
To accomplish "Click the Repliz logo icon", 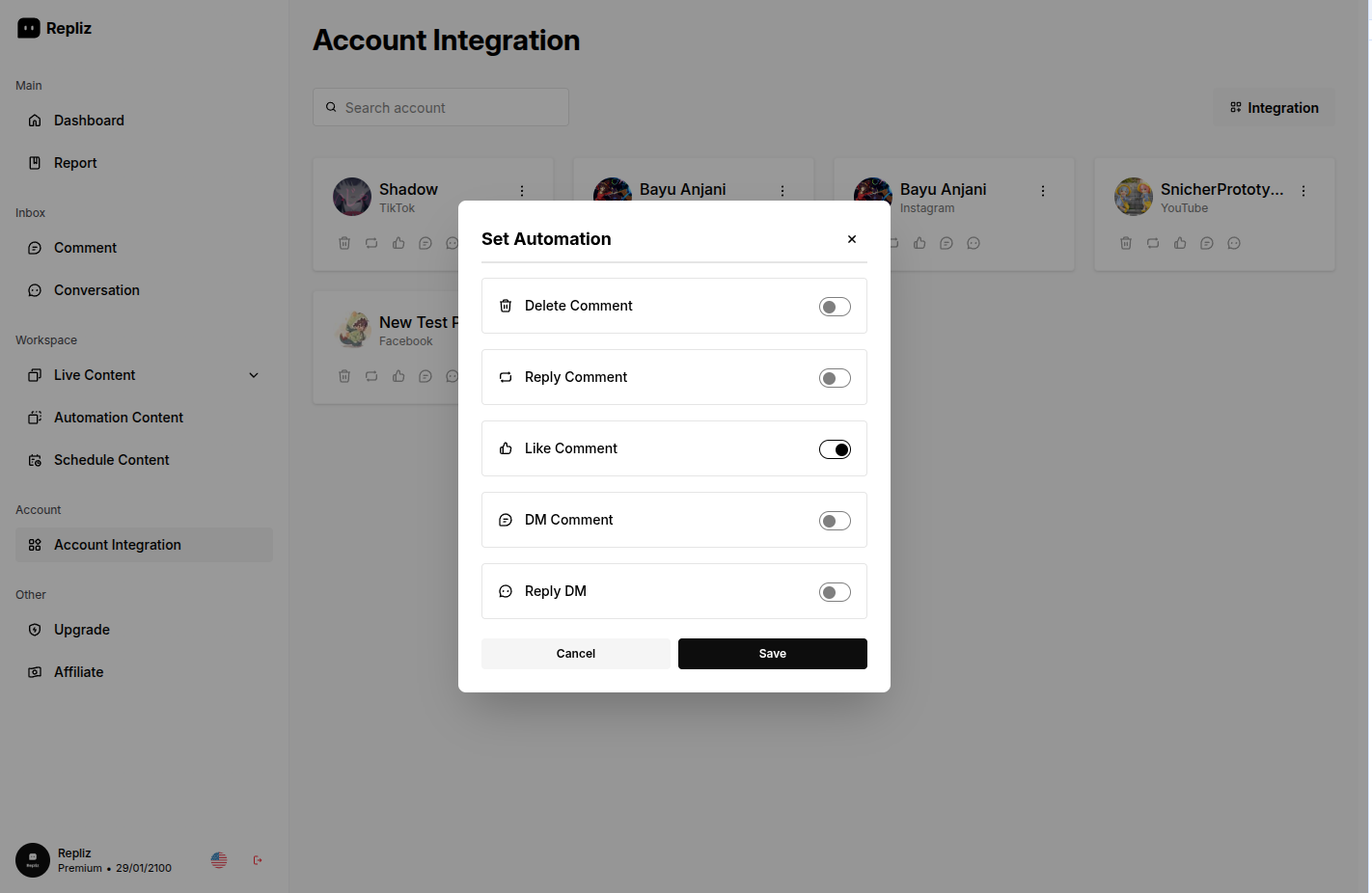I will 29,28.
